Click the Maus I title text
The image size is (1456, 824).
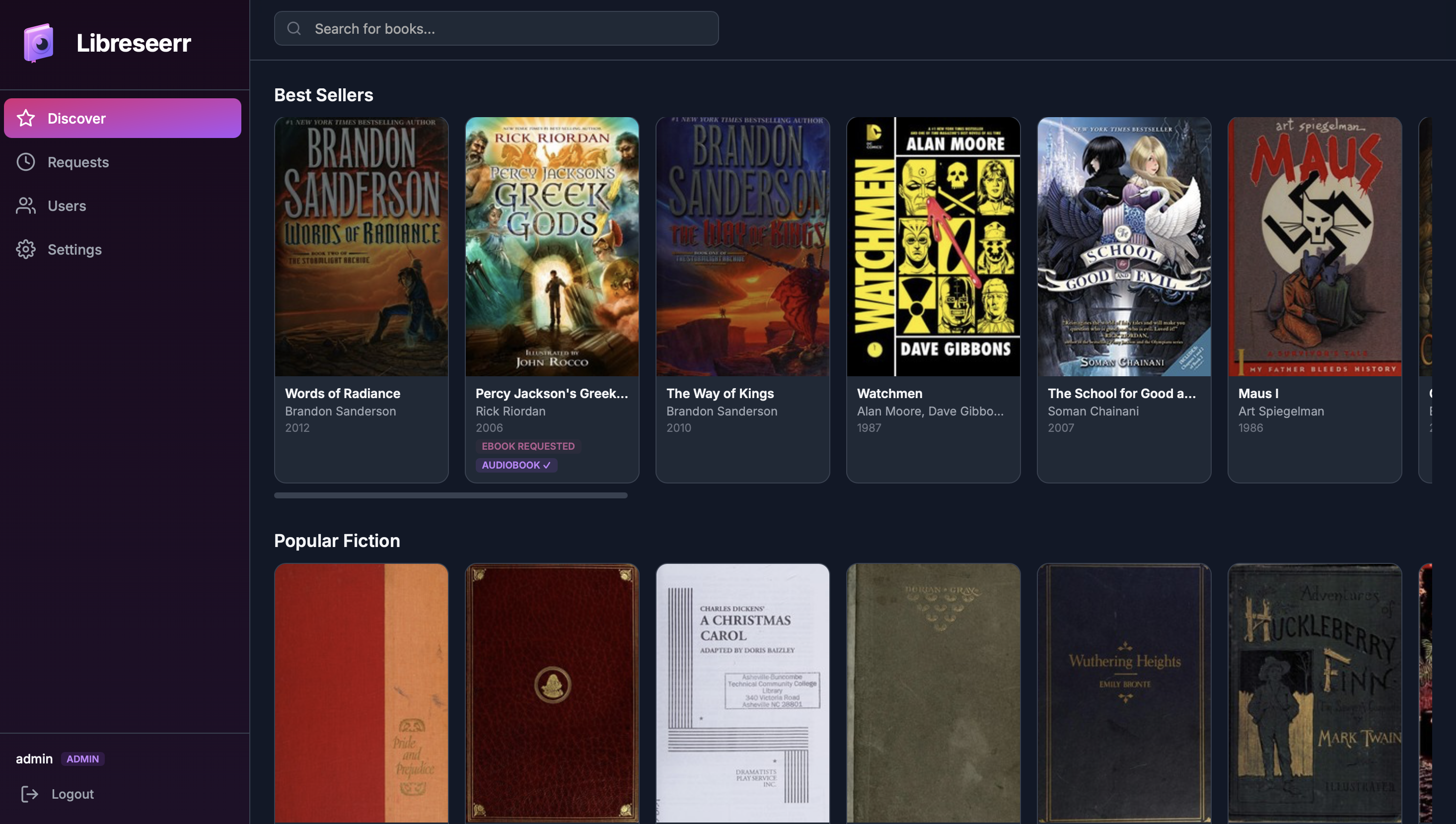tap(1258, 393)
